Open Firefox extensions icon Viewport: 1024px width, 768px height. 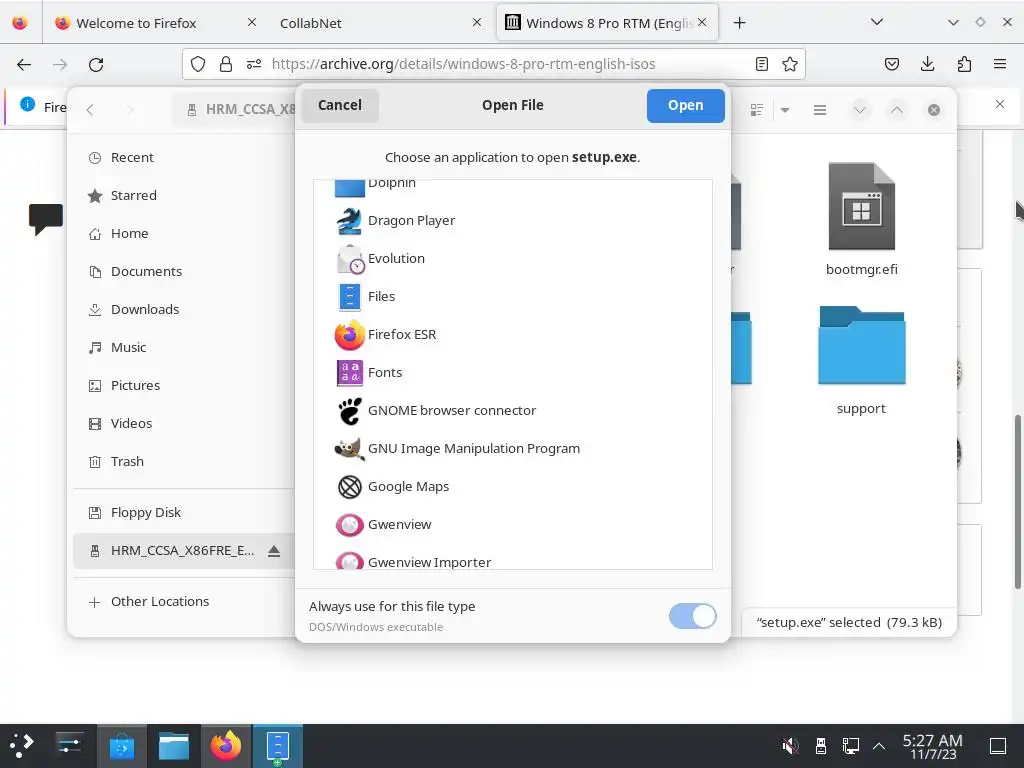(x=964, y=64)
